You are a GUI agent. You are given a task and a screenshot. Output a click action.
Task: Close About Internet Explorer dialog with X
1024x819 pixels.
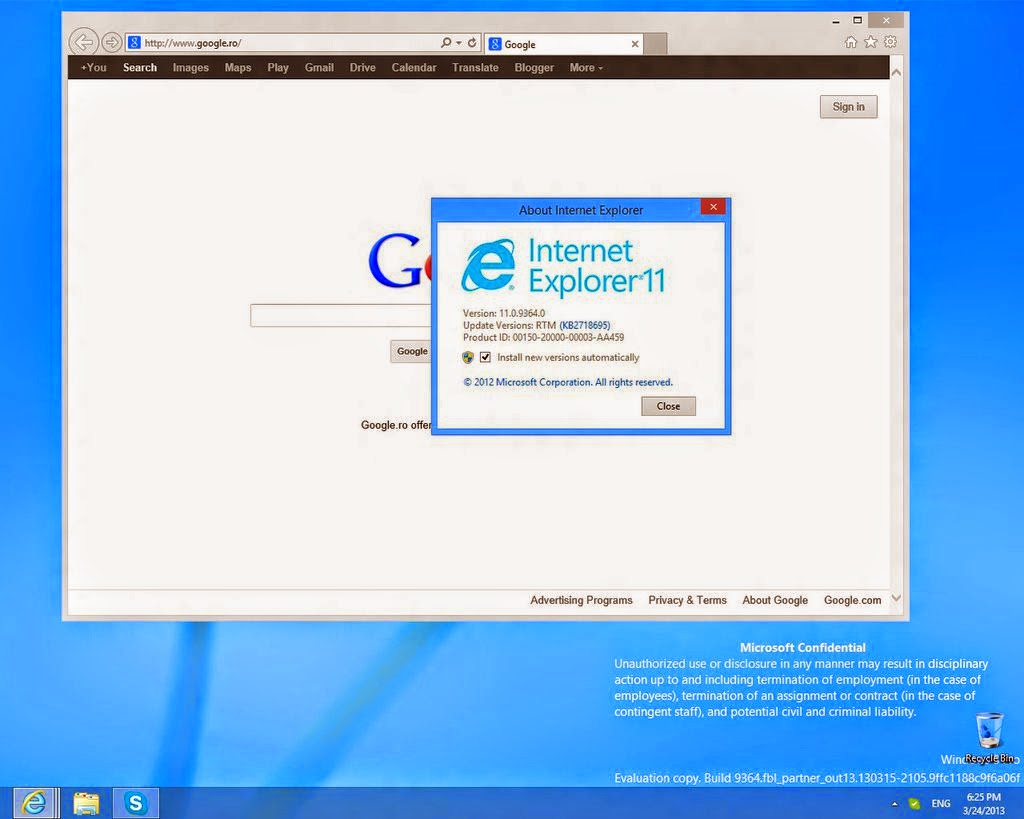[713, 206]
